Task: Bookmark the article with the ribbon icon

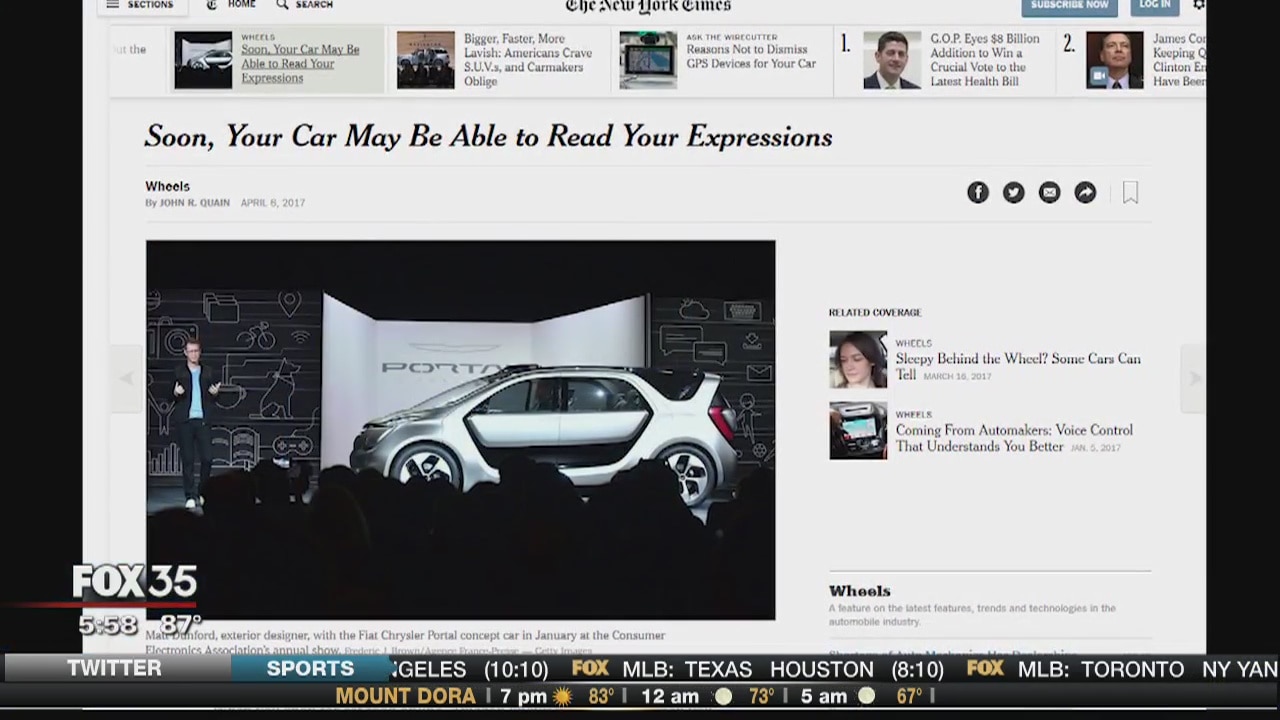Action: pyautogui.click(x=1130, y=192)
